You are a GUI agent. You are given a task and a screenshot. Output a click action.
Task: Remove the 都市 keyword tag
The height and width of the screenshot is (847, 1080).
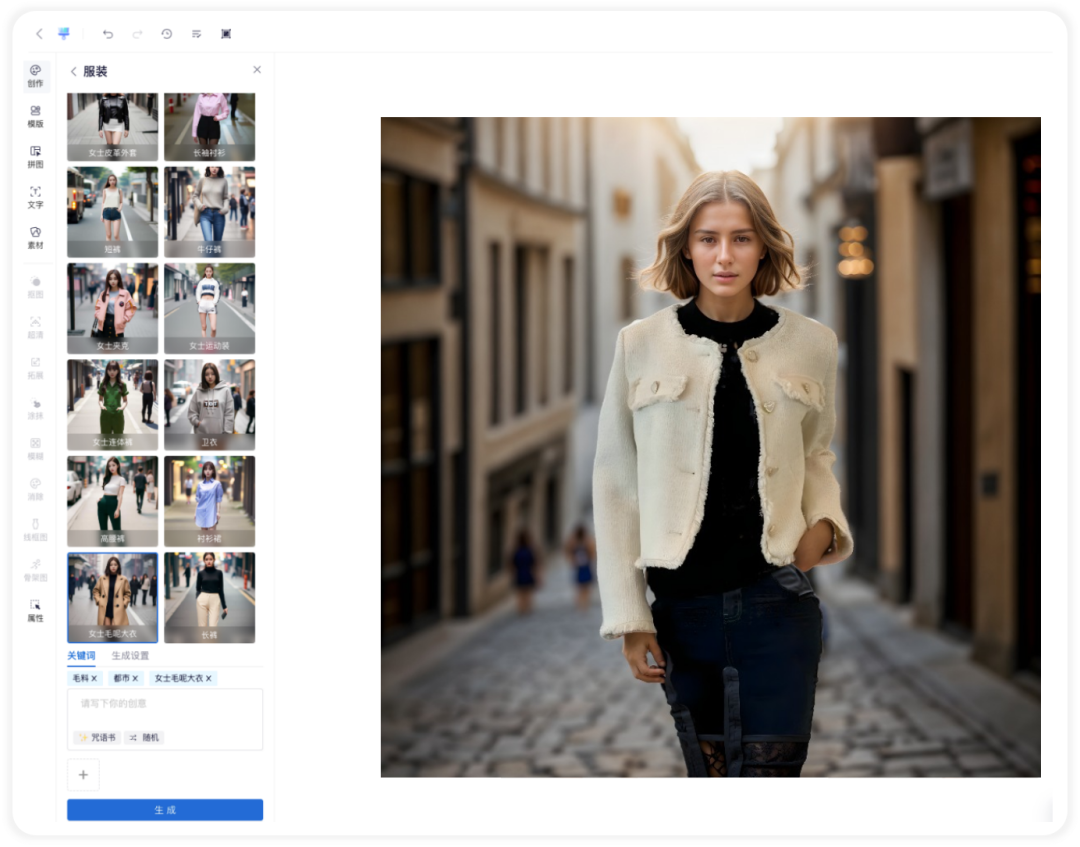point(135,678)
